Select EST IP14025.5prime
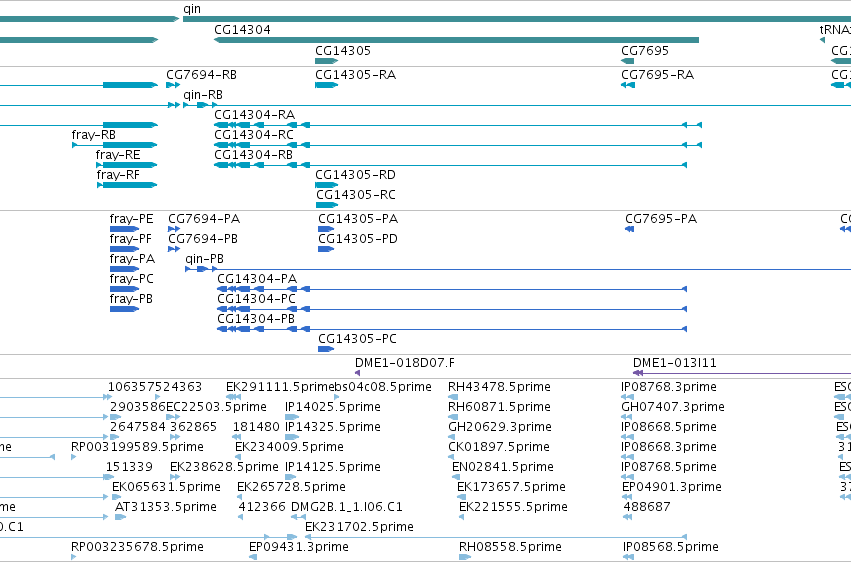The width and height of the screenshot is (851, 562). 333,407
